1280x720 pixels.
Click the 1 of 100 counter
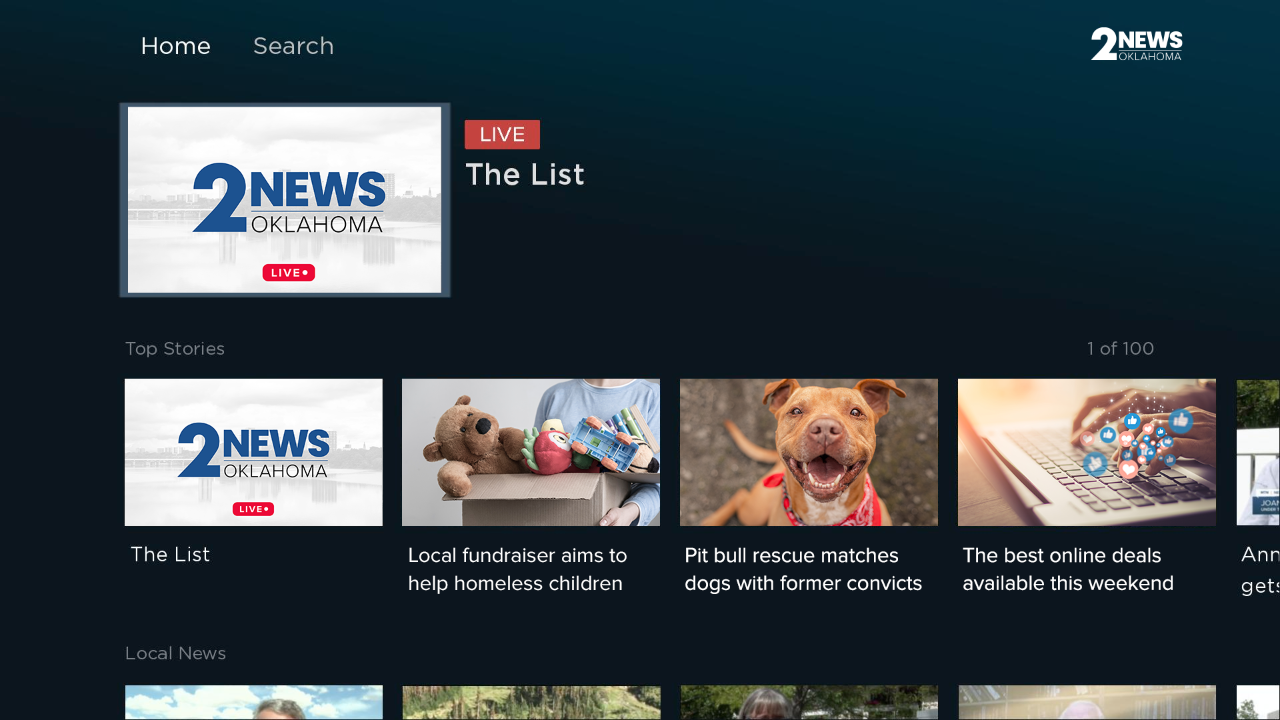1120,349
